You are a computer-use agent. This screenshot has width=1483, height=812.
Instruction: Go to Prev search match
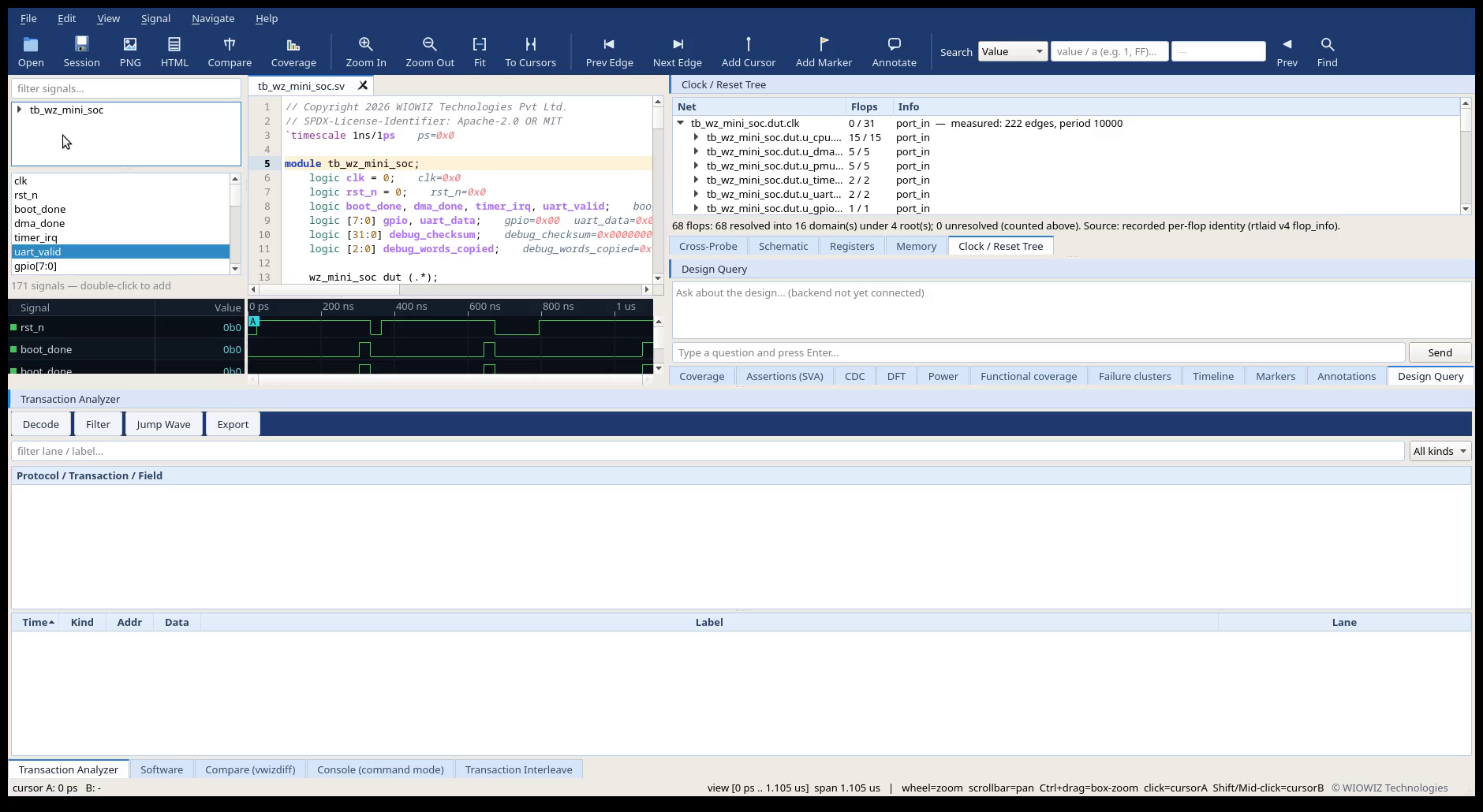point(1287,52)
